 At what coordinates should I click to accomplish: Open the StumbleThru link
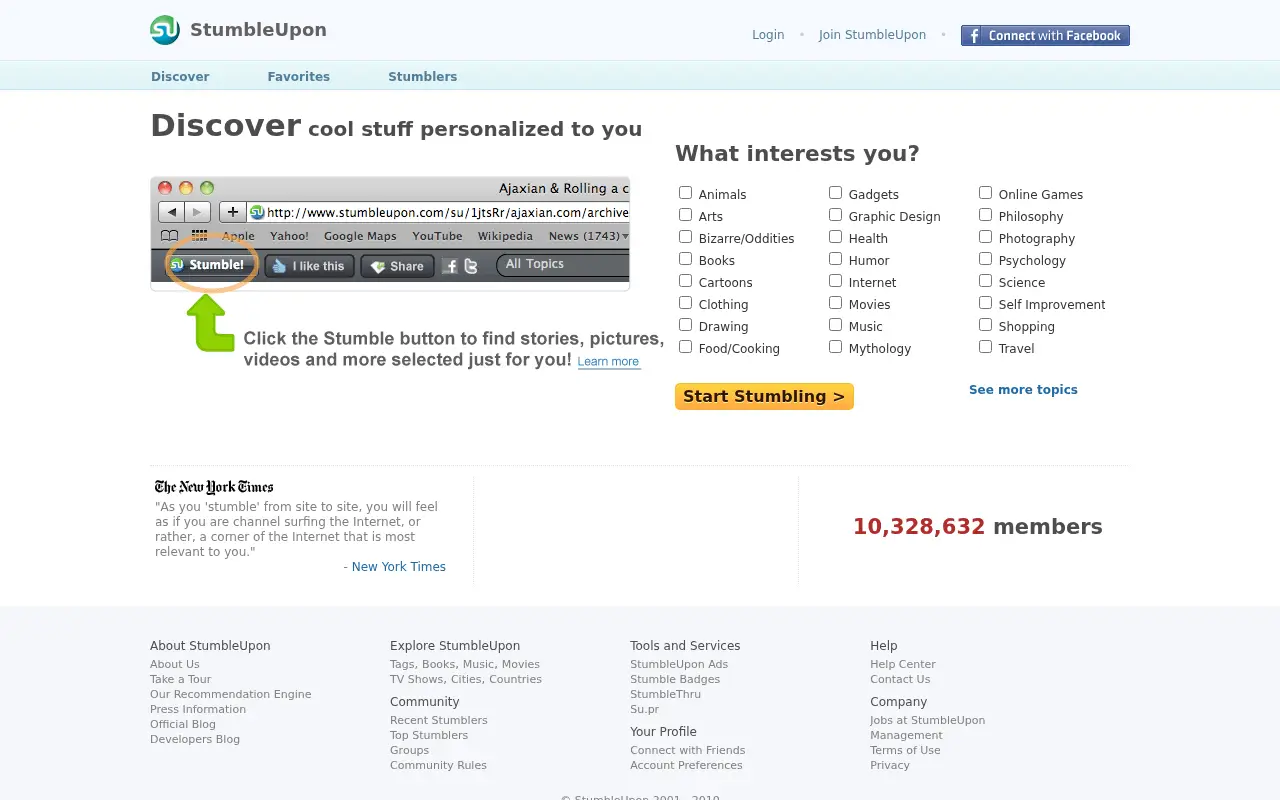click(x=665, y=694)
